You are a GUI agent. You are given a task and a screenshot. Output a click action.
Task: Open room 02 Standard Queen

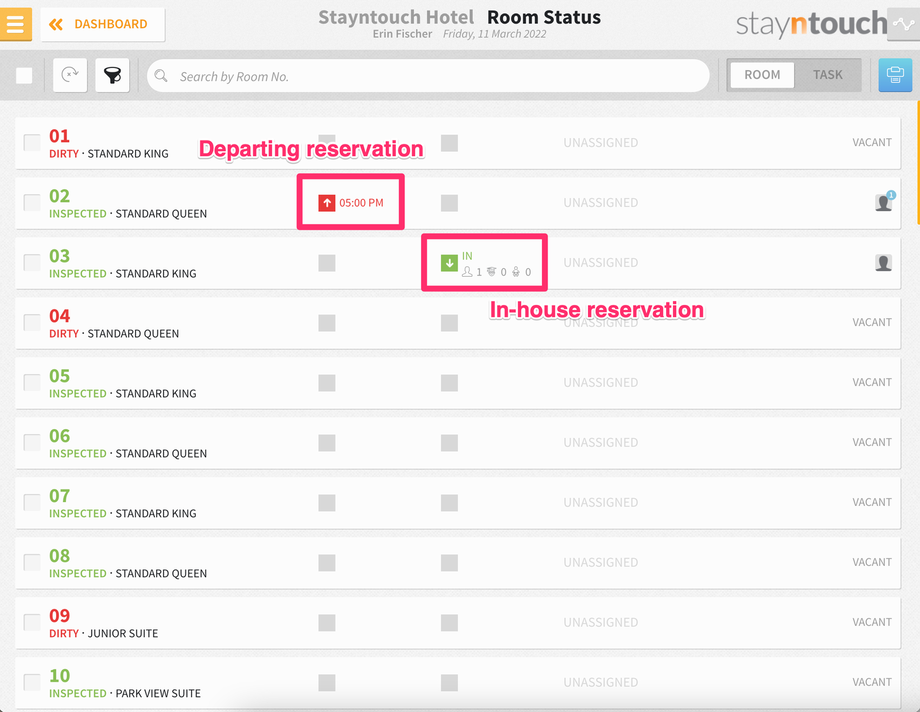458,203
